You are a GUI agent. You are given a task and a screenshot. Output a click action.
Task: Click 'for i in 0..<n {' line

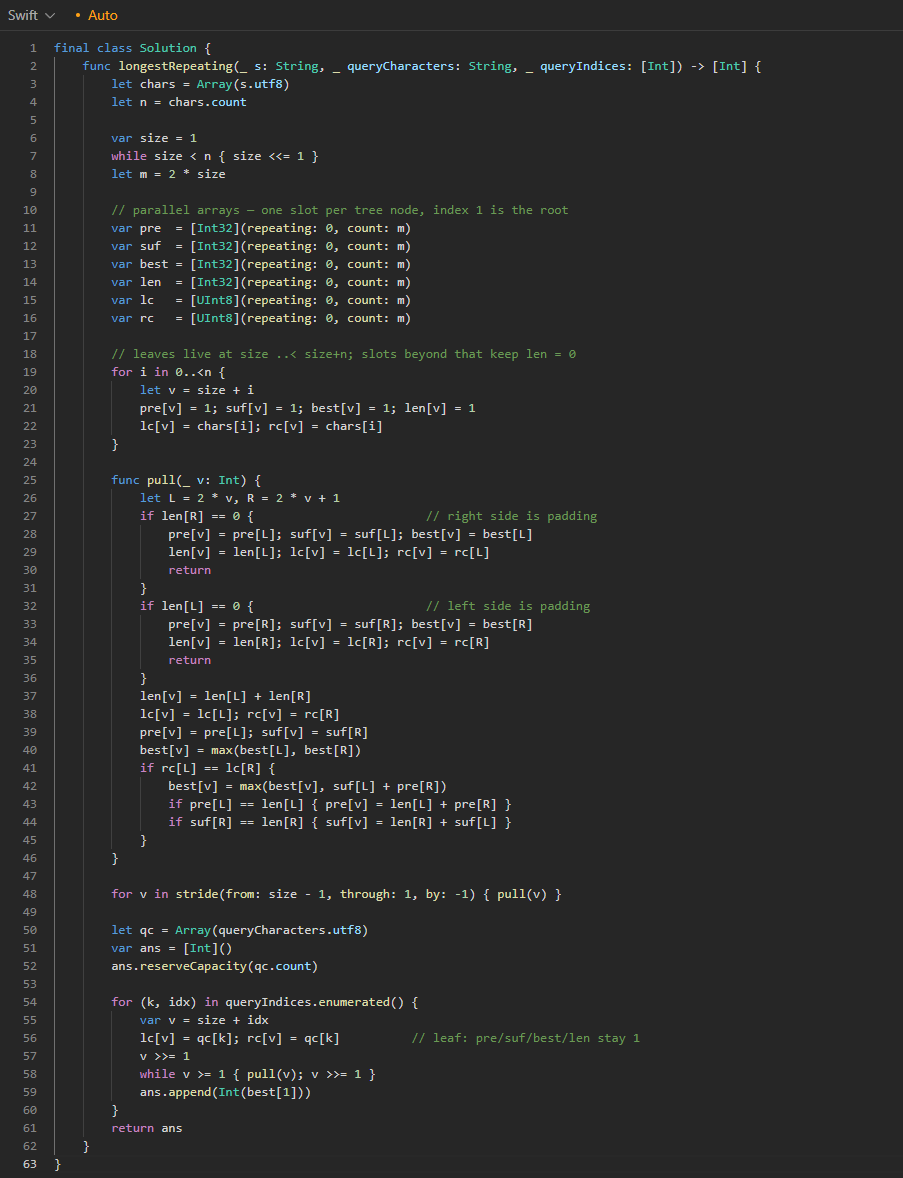(168, 372)
